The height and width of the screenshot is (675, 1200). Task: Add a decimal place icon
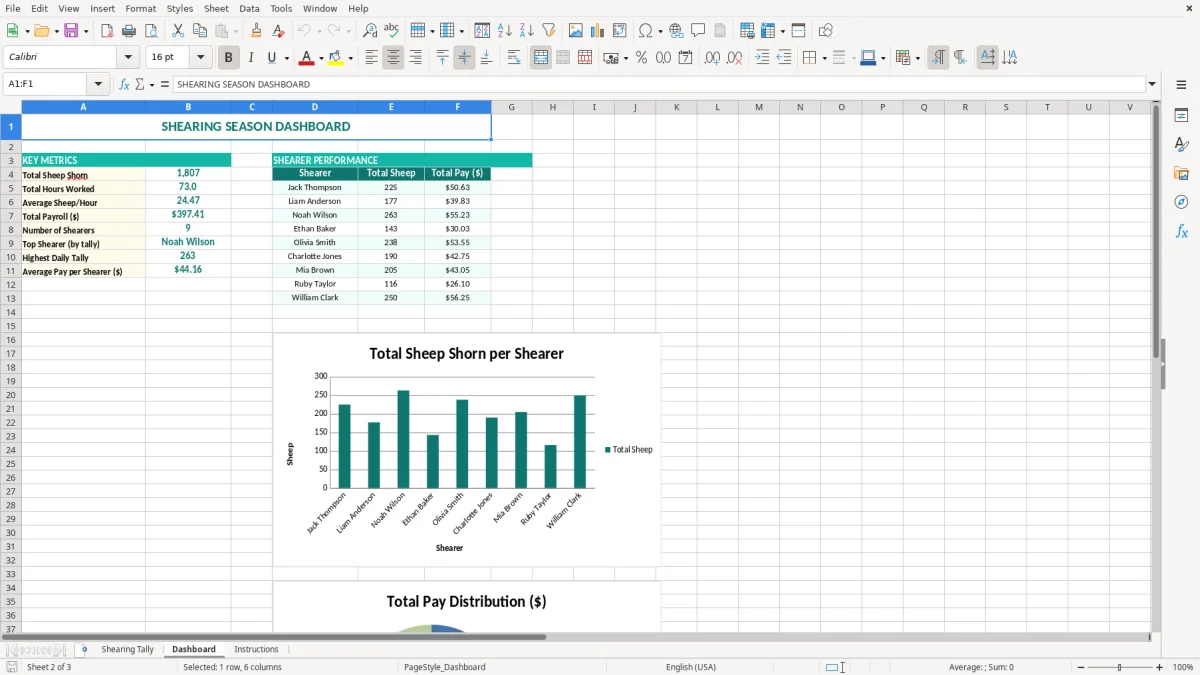coord(712,58)
